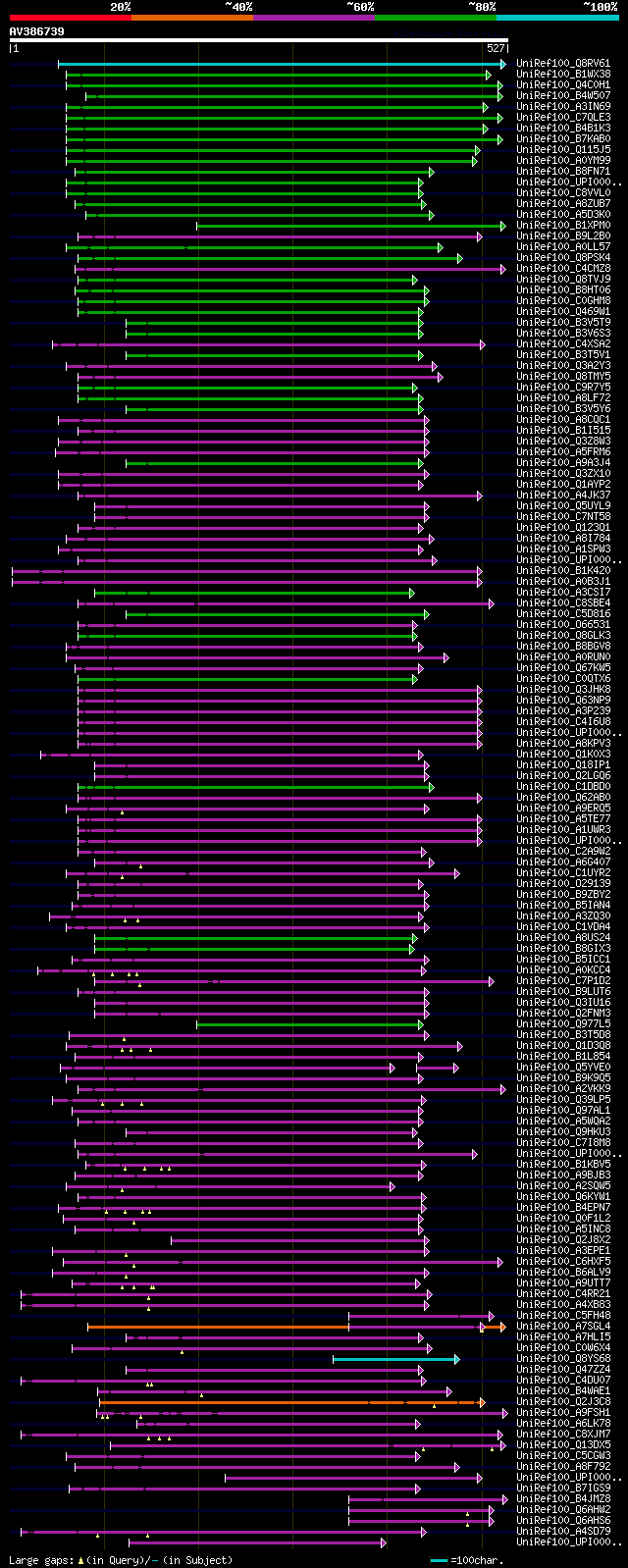
Task: Select the UniRef100_A8I784 label
Action: [563, 539]
